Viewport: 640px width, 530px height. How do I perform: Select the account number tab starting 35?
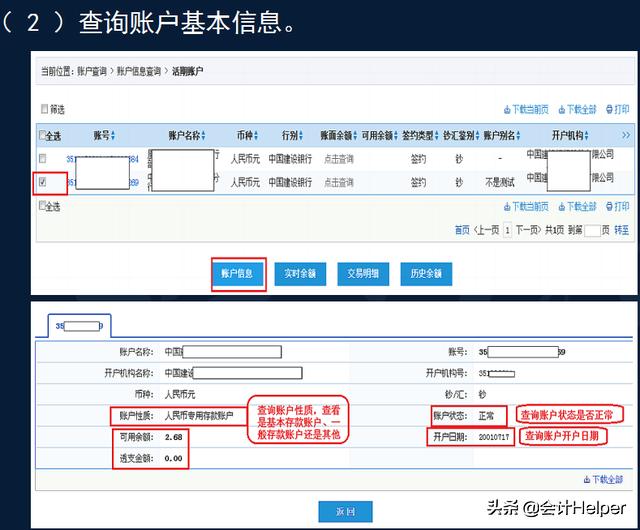click(80, 326)
